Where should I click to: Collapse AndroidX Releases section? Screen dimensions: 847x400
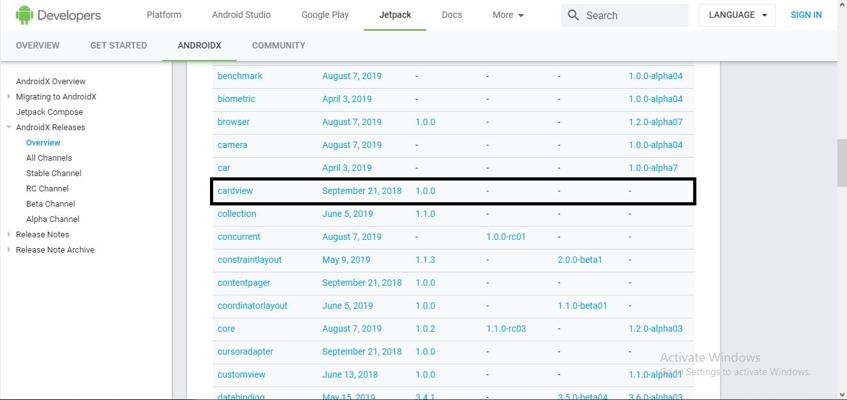coord(9,128)
